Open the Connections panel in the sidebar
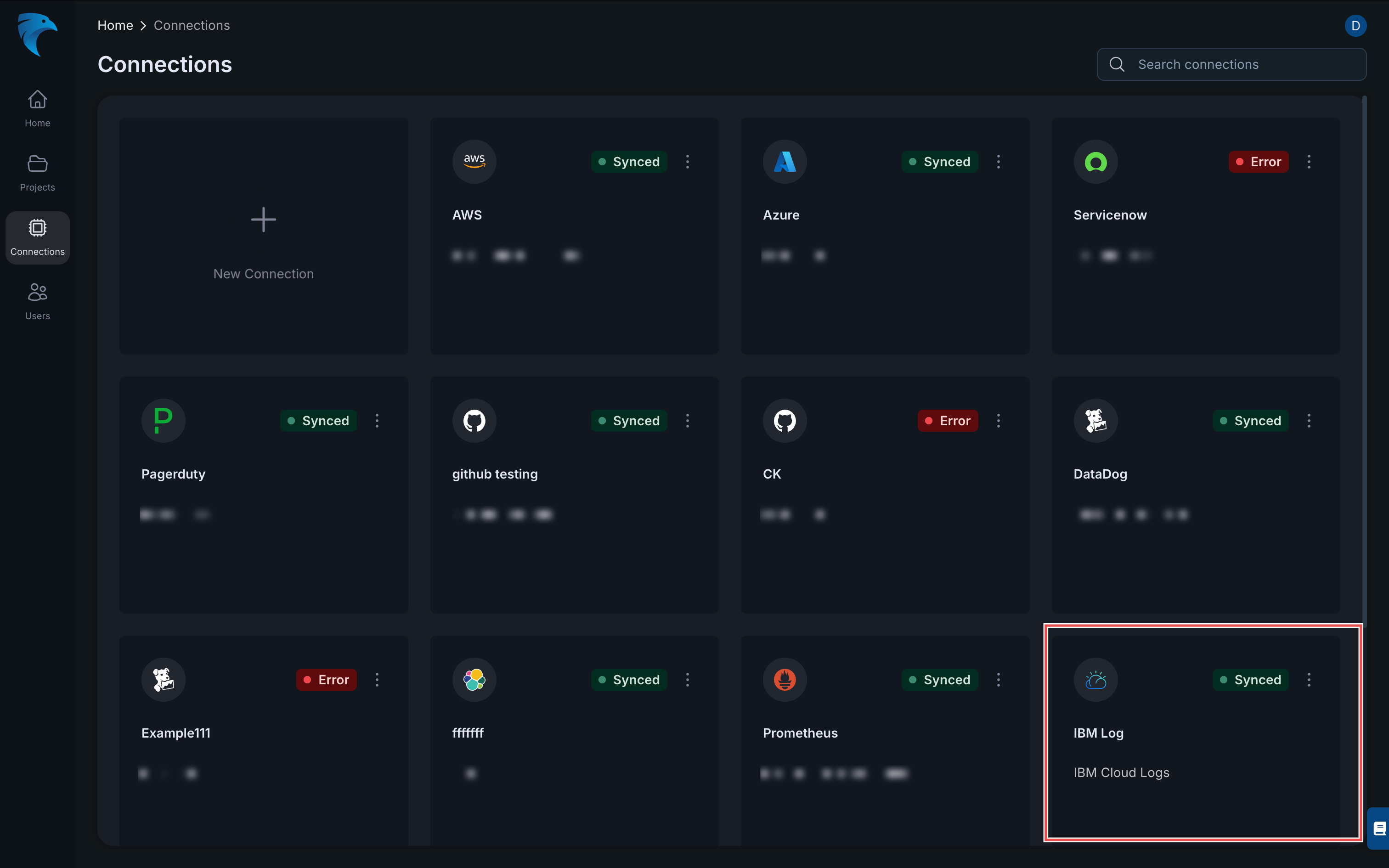This screenshot has height=868, width=1389. (x=37, y=237)
